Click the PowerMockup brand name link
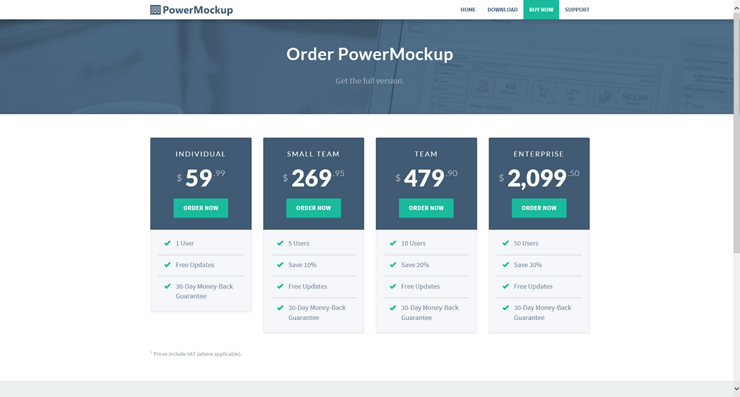This screenshot has height=397, width=740. (x=198, y=10)
